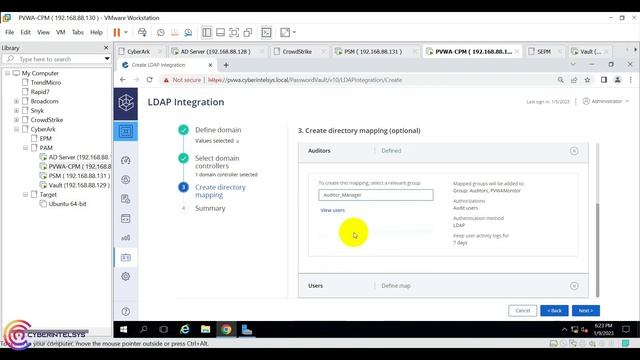
Task: Collapse the My Computer tree node
Action: [7, 73]
